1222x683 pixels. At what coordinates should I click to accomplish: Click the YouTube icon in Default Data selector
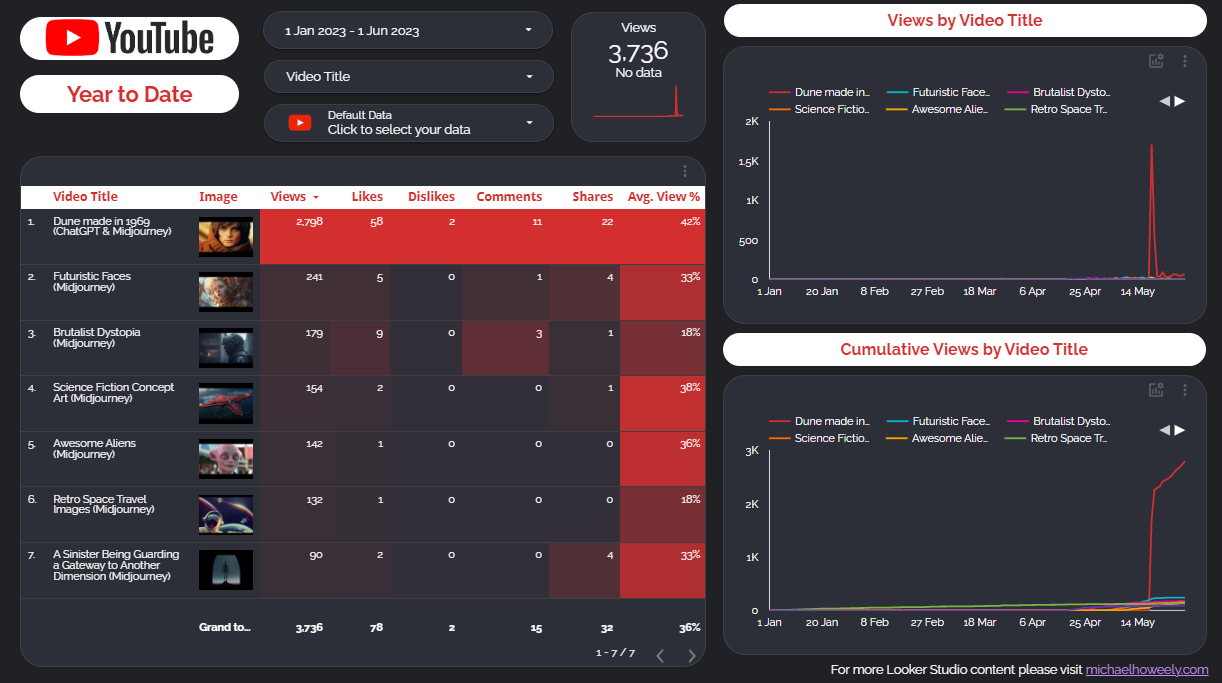click(x=300, y=123)
